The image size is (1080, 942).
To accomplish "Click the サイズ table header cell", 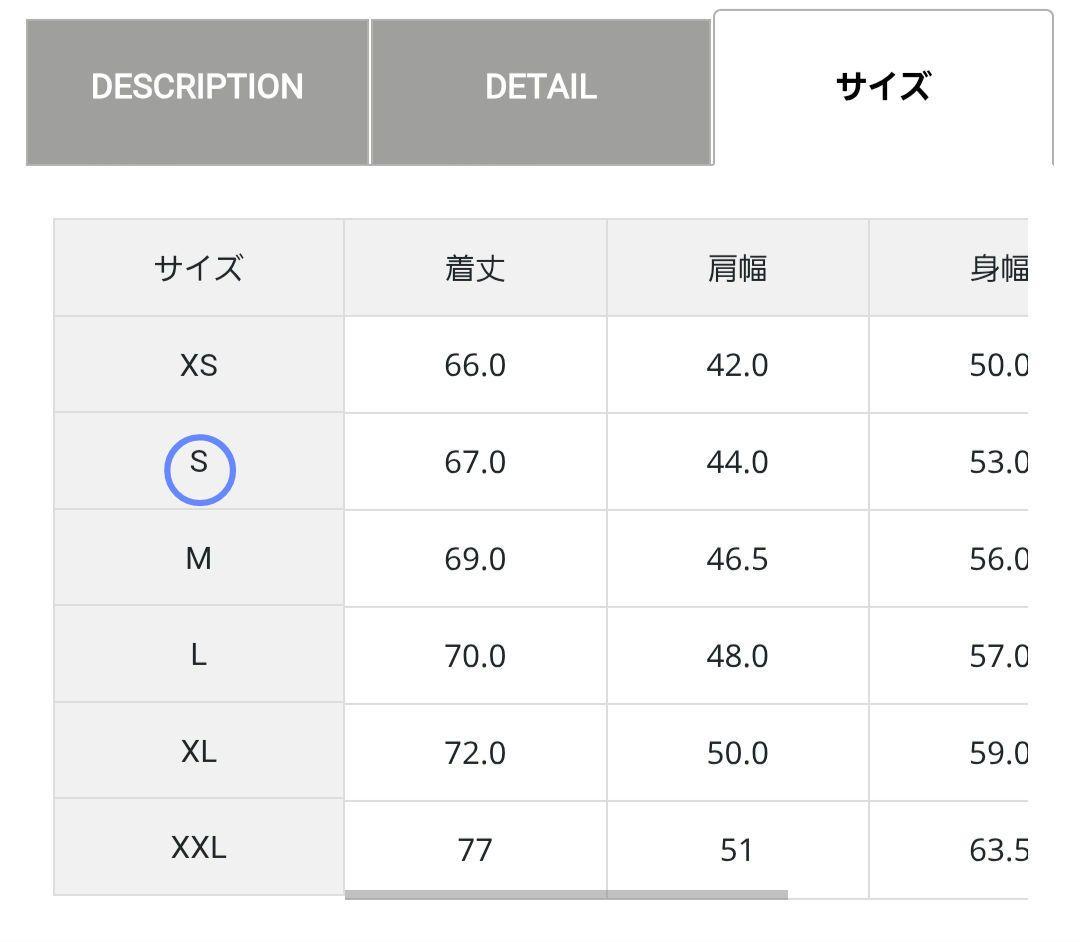I will click(x=199, y=266).
